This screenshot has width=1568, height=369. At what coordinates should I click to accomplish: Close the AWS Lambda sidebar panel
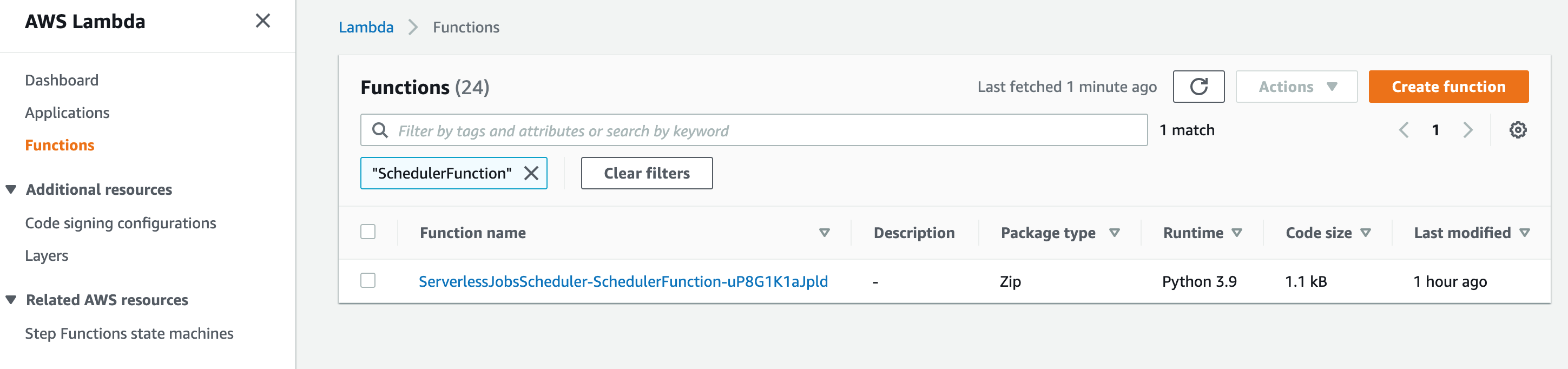point(262,21)
